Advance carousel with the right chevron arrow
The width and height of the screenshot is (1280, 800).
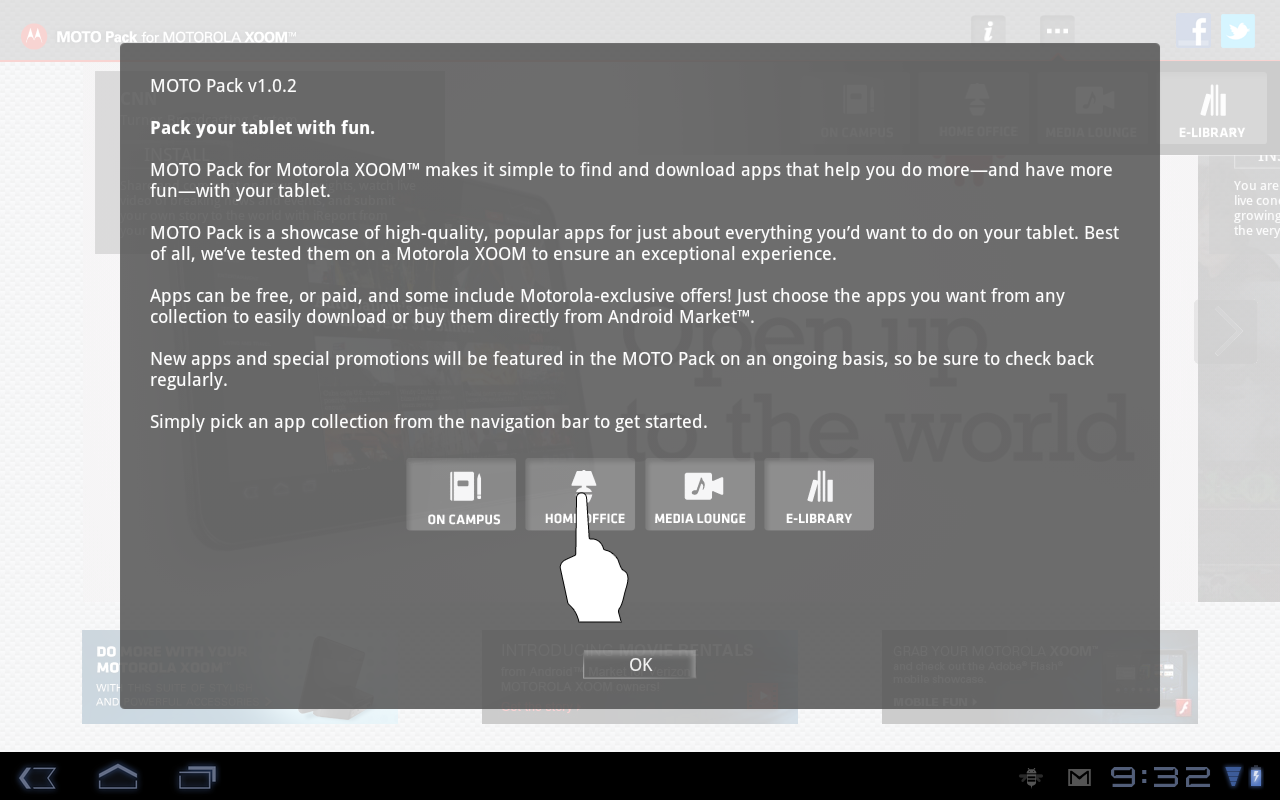[1226, 331]
